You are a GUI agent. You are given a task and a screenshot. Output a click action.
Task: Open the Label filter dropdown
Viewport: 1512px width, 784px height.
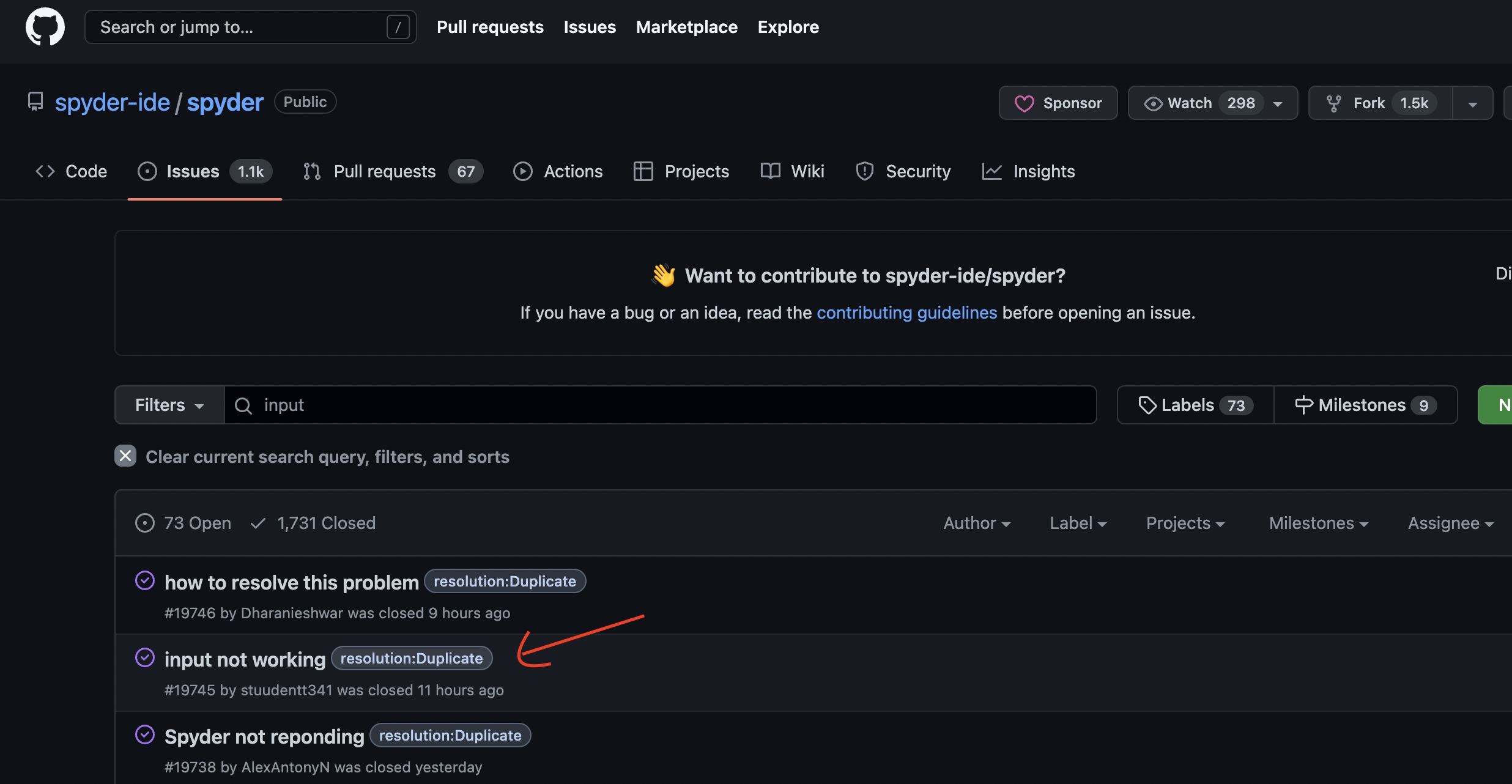(1078, 523)
